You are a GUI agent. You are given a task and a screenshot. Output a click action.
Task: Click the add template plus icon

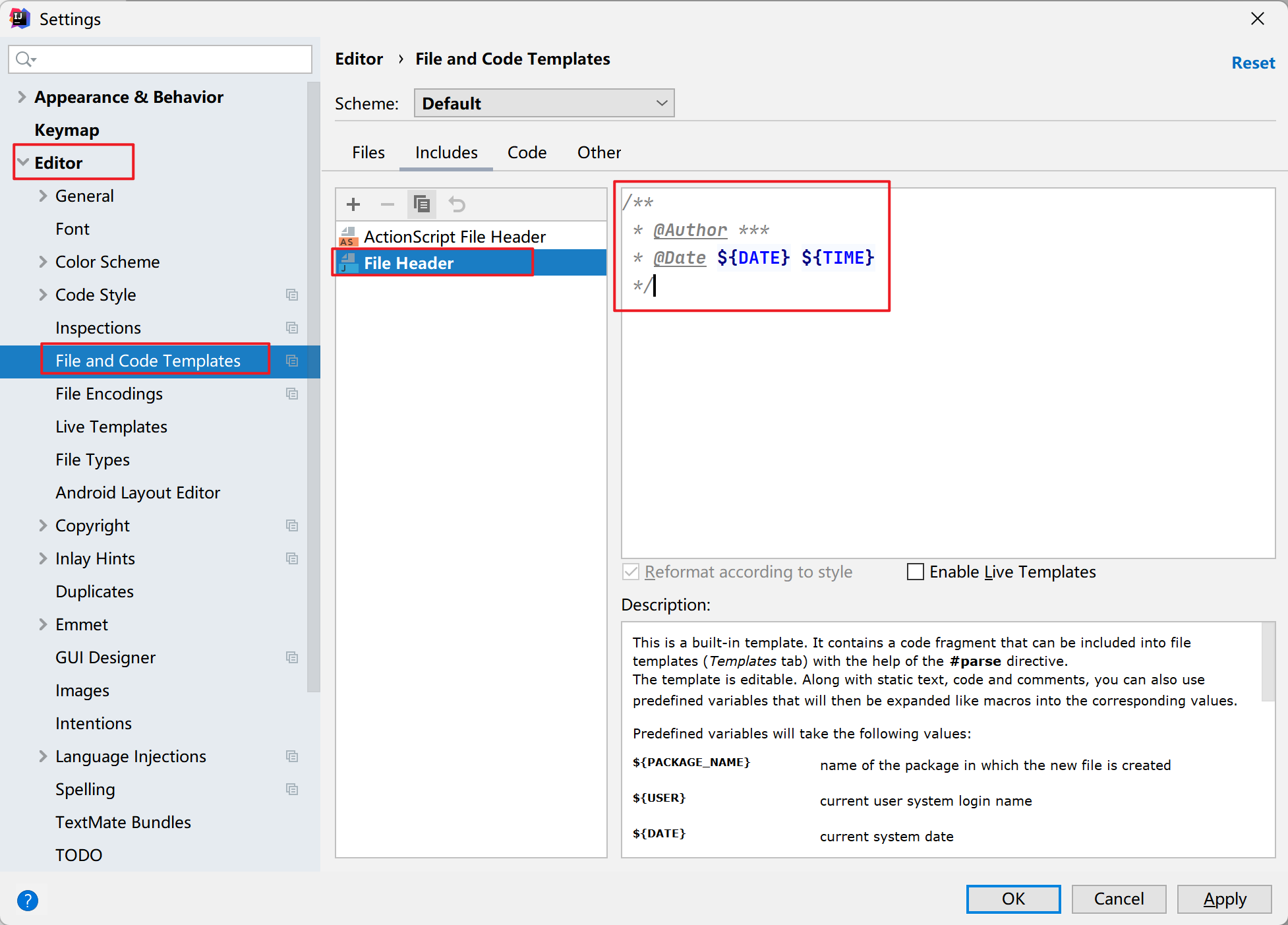pos(353,204)
